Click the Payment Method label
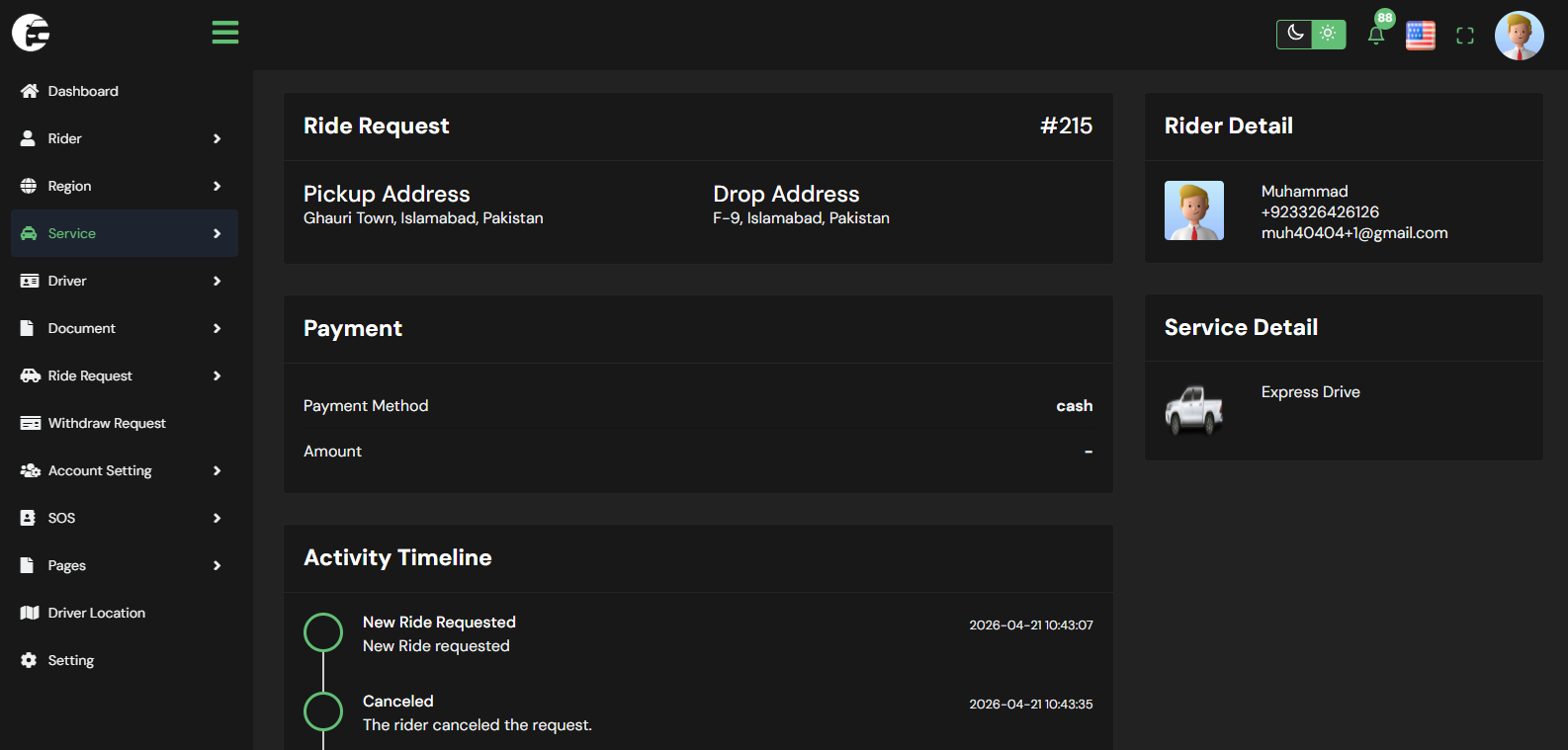Screen dimensions: 1568x750 [366, 406]
